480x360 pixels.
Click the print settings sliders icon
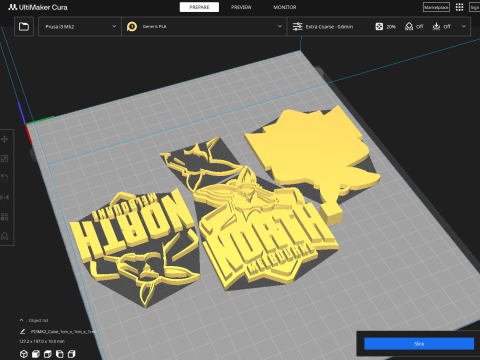[x=297, y=26]
